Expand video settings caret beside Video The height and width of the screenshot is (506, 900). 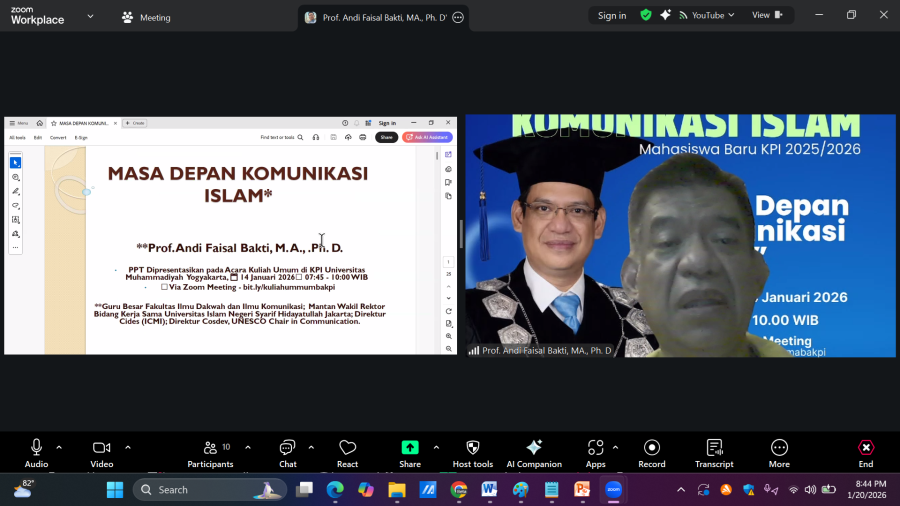click(x=127, y=447)
